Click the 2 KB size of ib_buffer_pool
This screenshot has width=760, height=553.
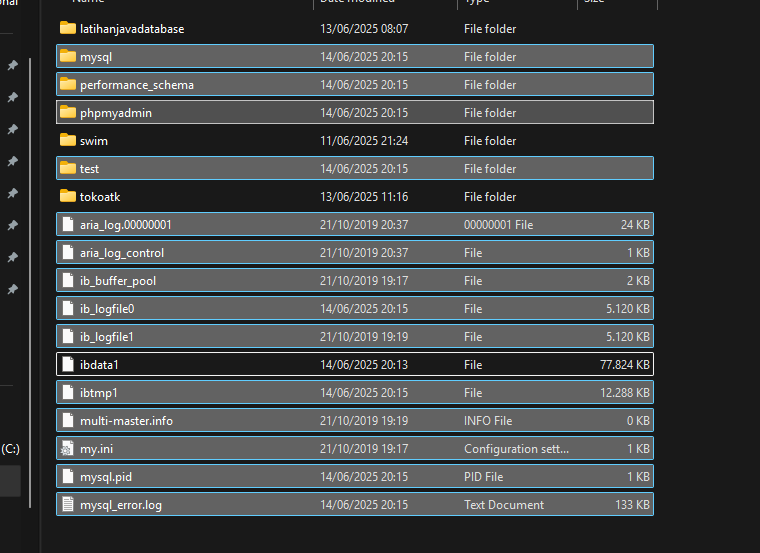click(x=638, y=281)
